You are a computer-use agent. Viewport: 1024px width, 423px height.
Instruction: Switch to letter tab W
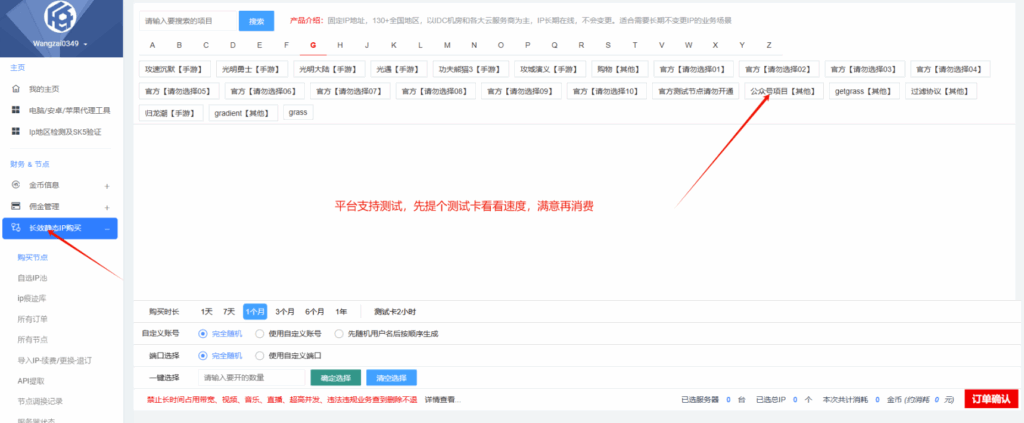pos(689,45)
